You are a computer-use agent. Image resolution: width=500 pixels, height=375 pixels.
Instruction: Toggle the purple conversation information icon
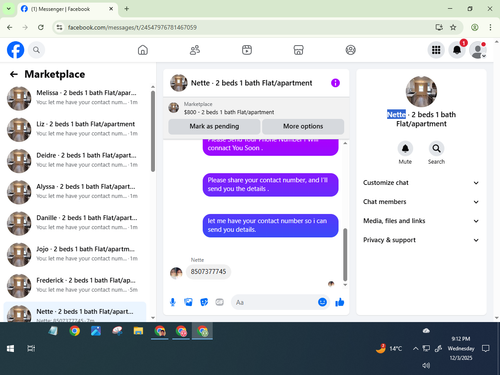click(335, 83)
